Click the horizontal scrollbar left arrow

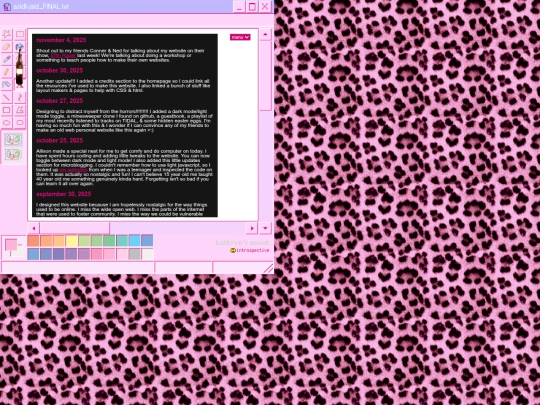coord(33,228)
